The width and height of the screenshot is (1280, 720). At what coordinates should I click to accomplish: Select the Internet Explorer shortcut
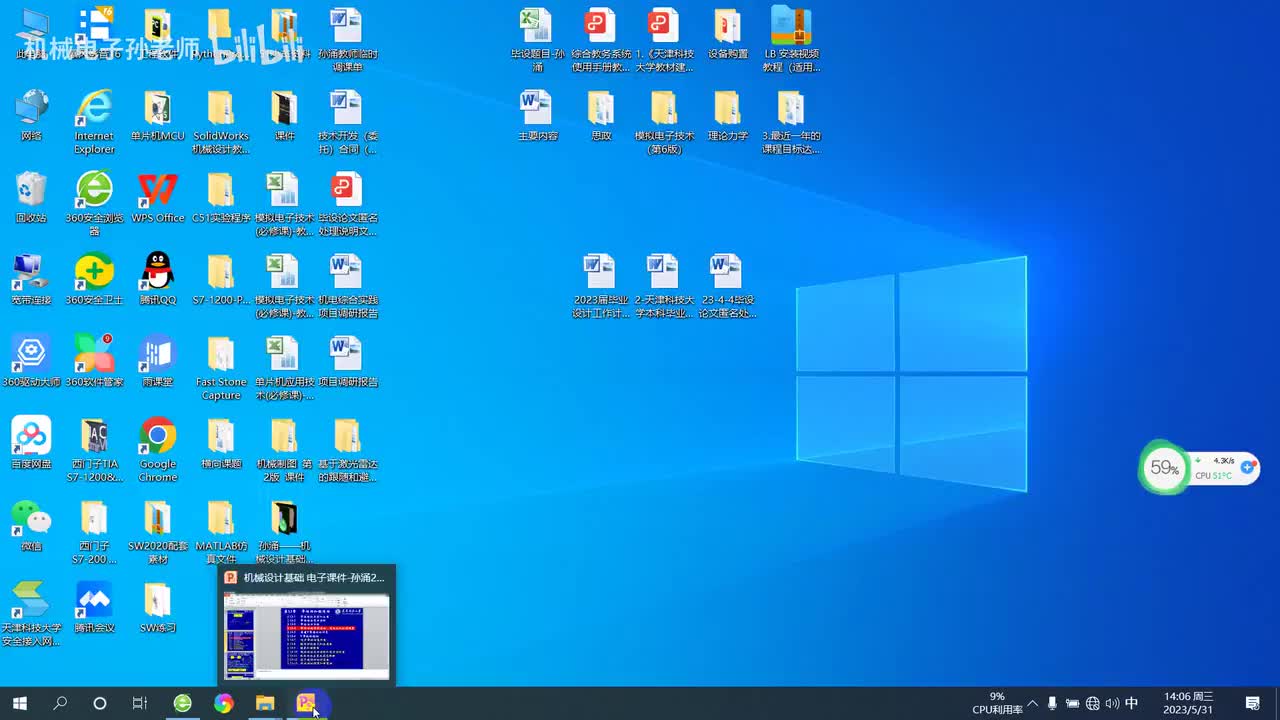94,122
